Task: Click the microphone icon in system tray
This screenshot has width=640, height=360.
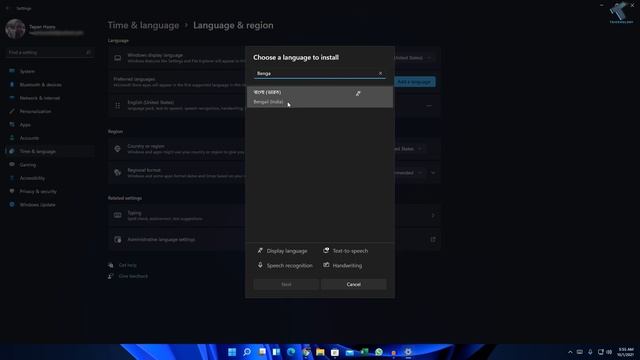Action: 590,352
